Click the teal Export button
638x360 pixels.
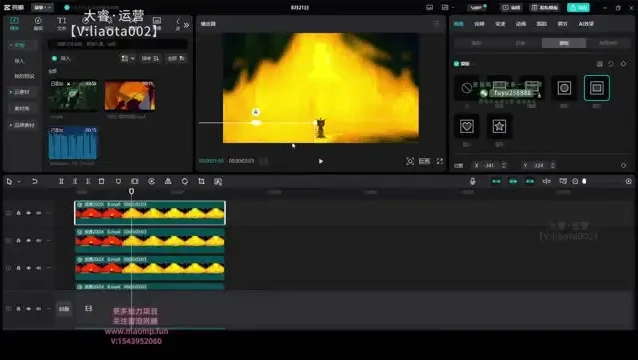tap(578, 7)
